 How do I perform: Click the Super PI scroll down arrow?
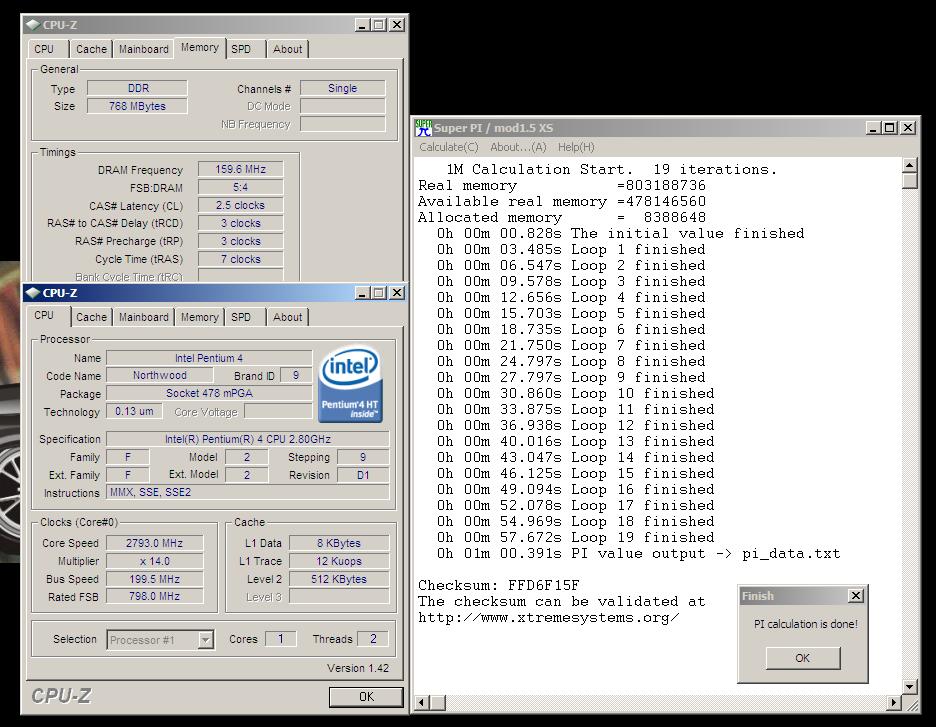click(x=909, y=686)
